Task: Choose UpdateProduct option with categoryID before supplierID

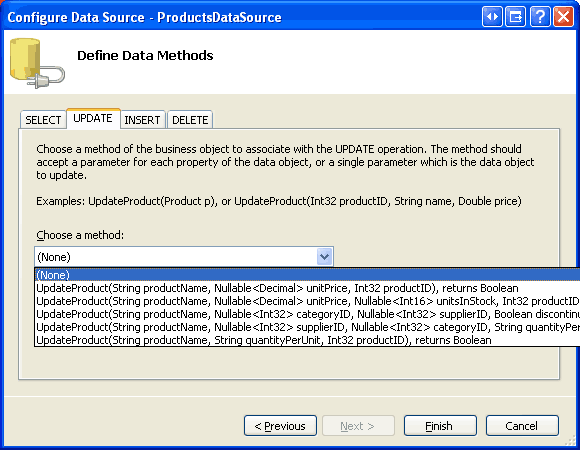Action: [x=307, y=314]
